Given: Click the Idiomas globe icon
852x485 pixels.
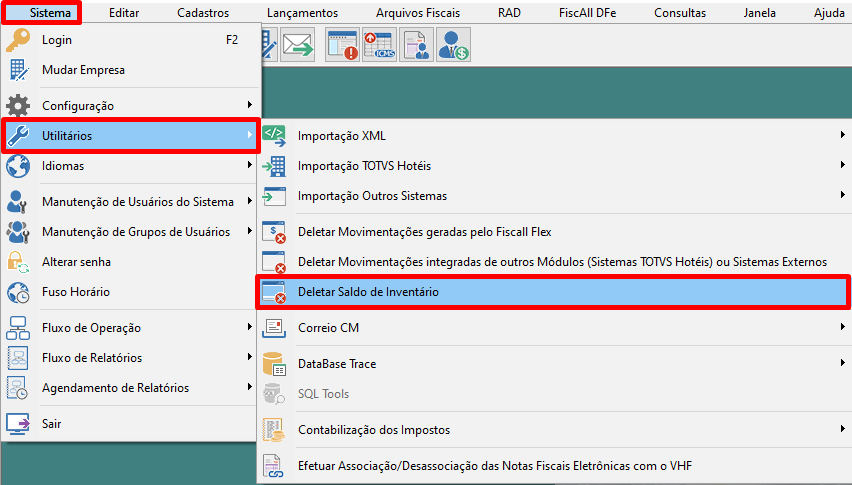Looking at the screenshot, I should pyautogui.click(x=18, y=166).
